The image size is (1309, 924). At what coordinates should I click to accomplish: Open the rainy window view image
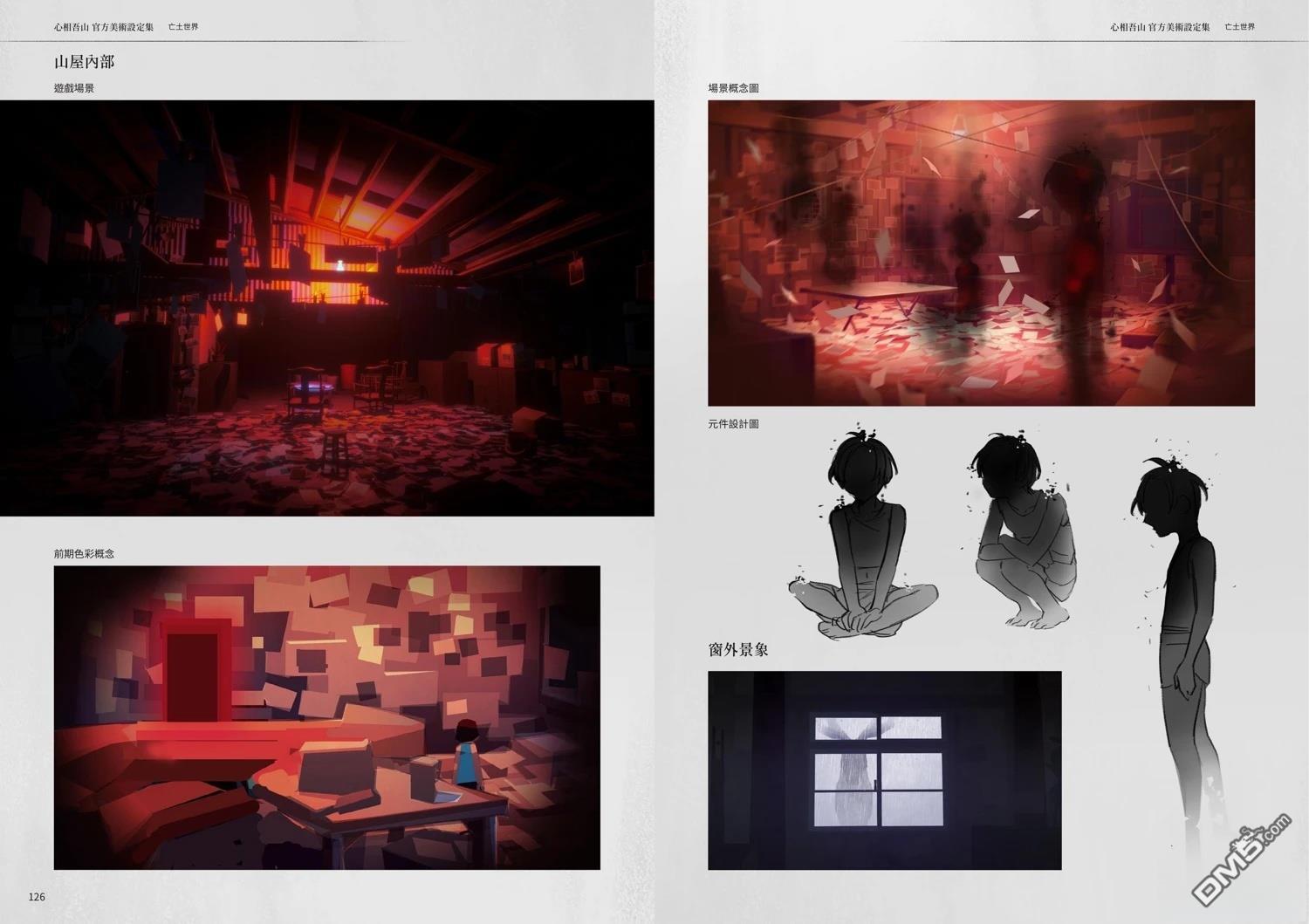coord(885,770)
